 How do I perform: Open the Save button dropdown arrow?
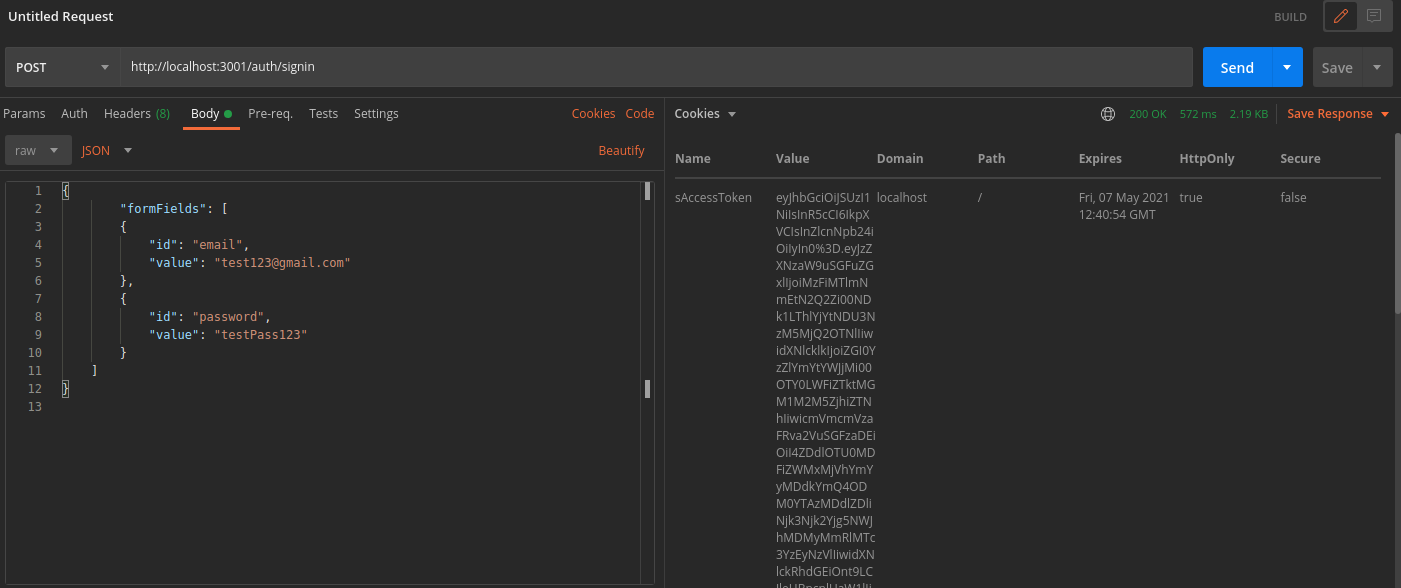(x=1378, y=67)
